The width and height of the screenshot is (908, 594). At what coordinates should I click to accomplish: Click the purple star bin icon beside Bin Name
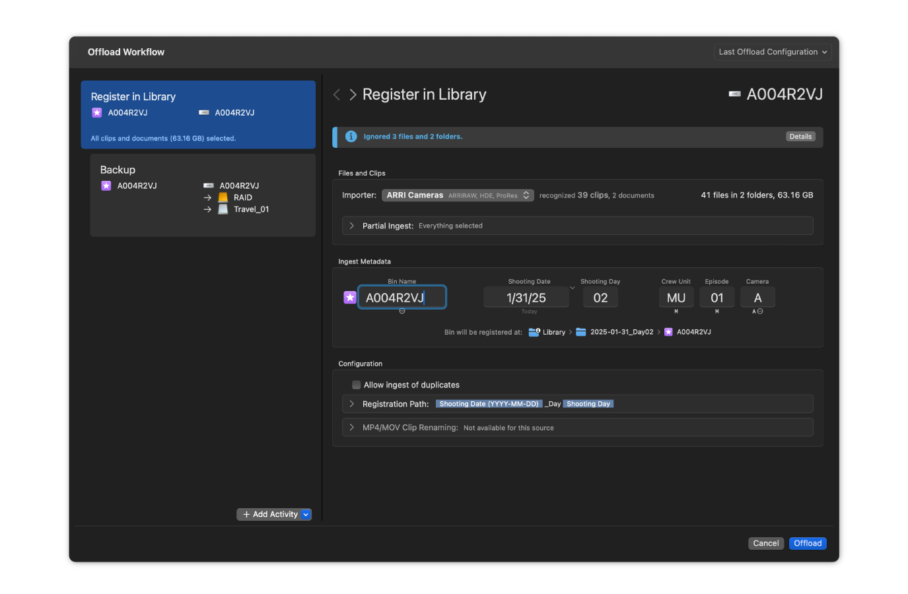click(350, 298)
